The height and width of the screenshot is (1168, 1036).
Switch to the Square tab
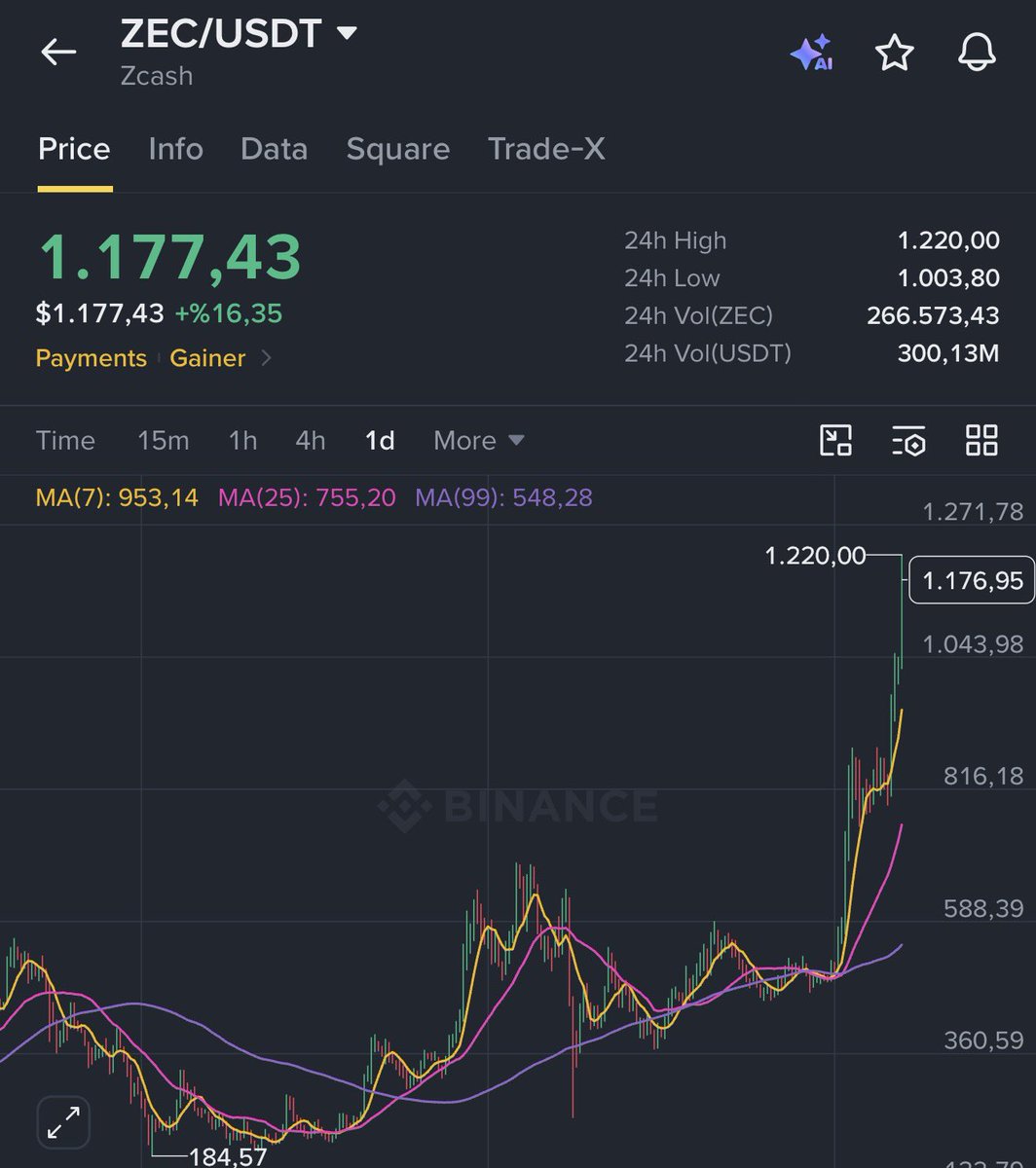click(x=397, y=149)
